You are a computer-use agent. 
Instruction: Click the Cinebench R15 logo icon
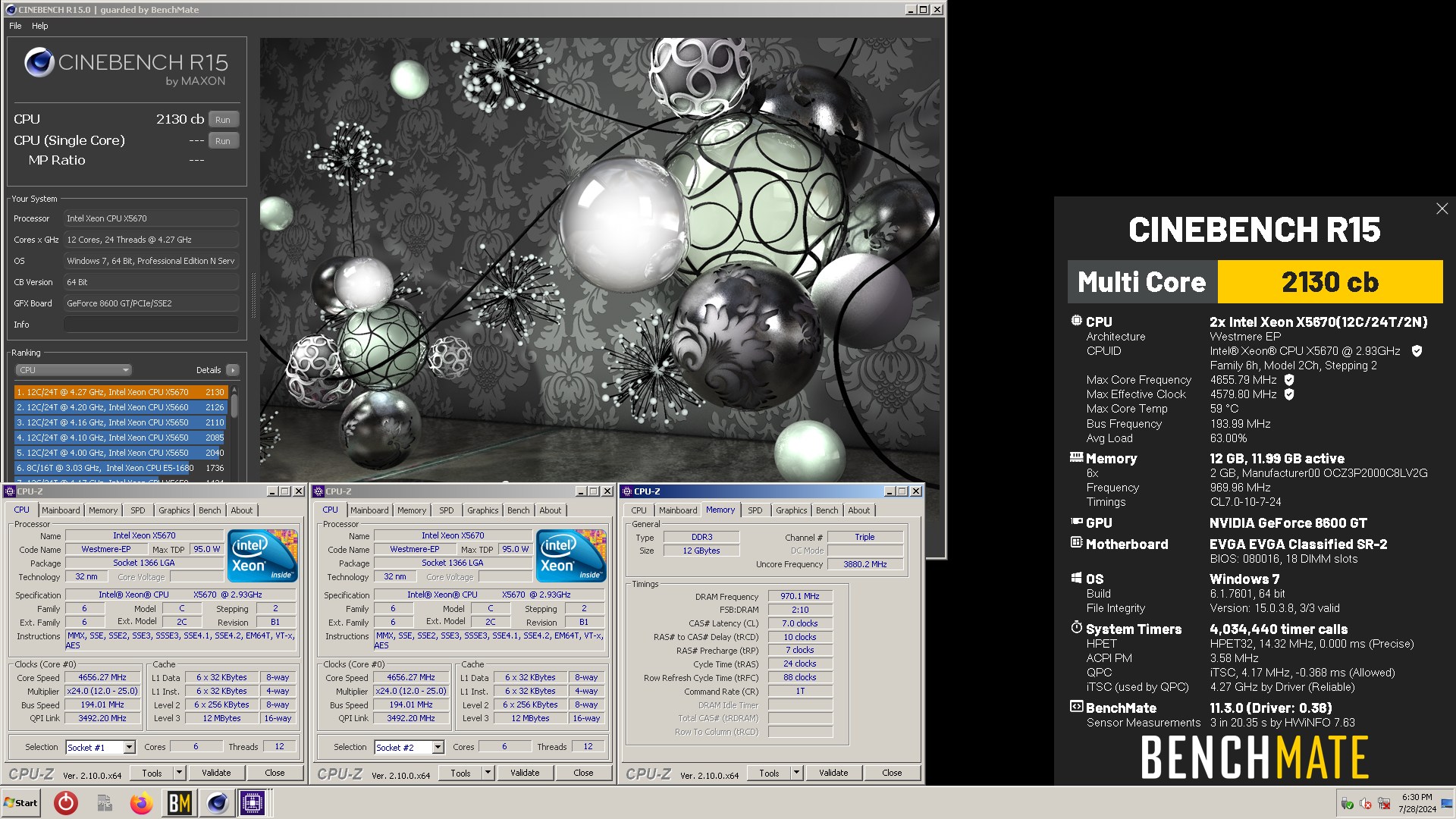[39, 62]
